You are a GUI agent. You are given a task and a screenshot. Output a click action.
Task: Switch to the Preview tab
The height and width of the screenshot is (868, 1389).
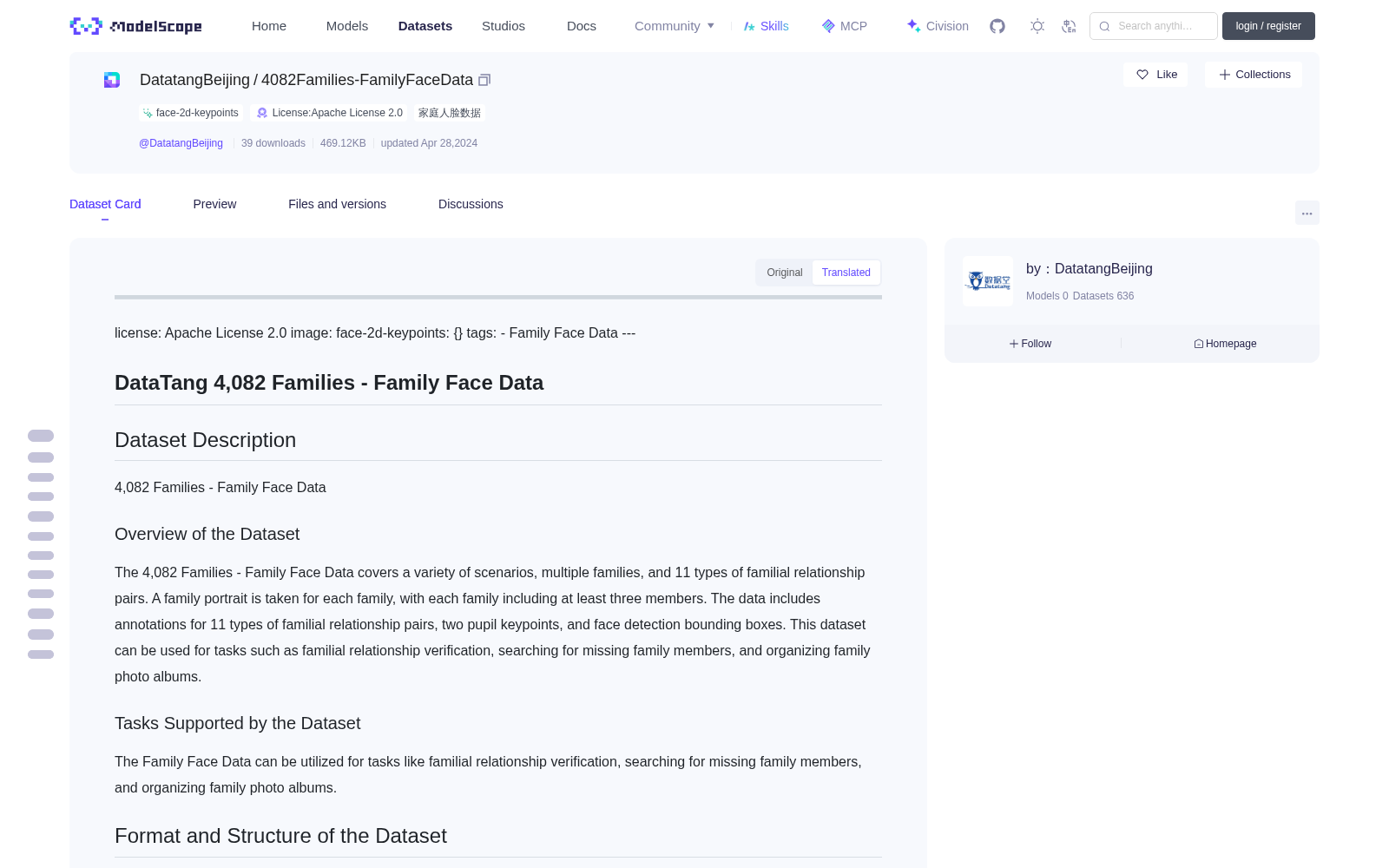(214, 204)
